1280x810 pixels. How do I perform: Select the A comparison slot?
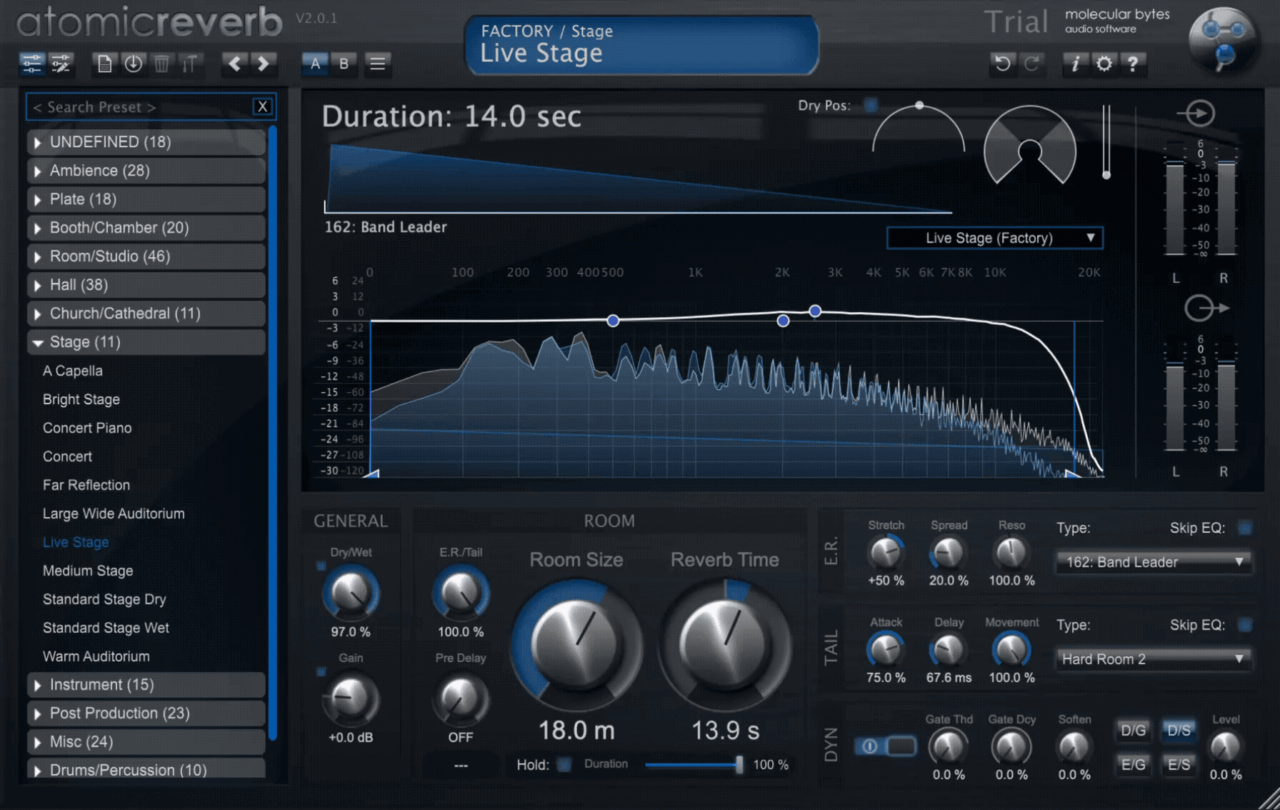point(316,64)
